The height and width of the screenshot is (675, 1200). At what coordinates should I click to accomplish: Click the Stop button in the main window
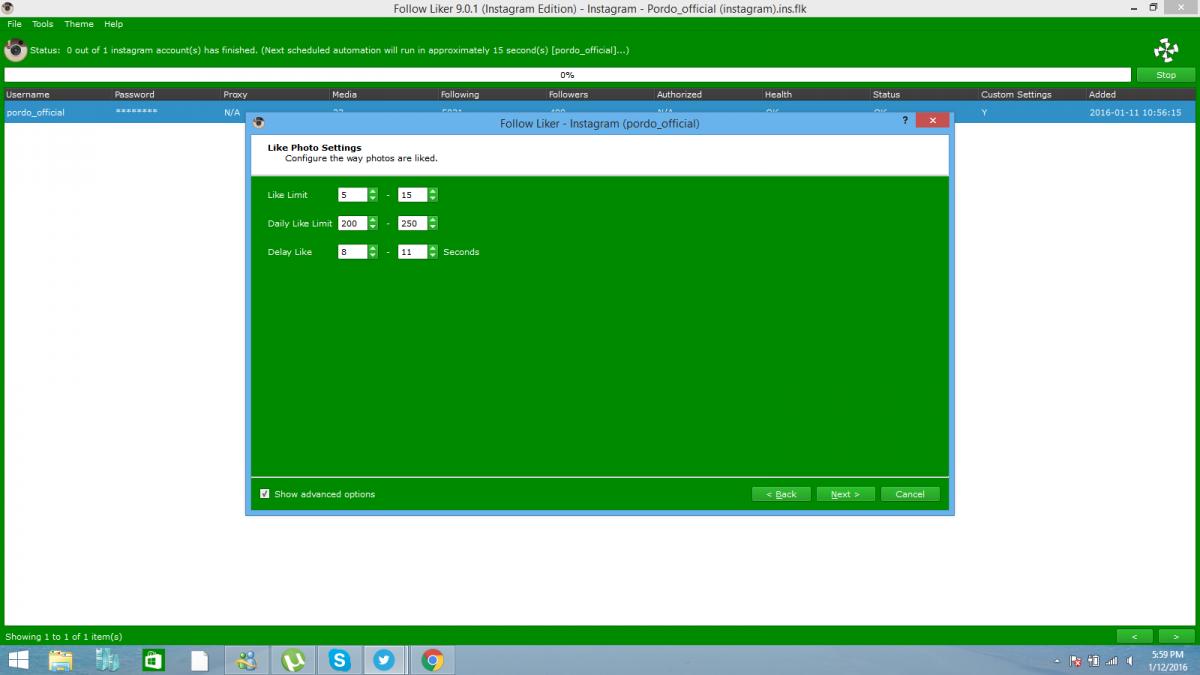[x=1166, y=75]
